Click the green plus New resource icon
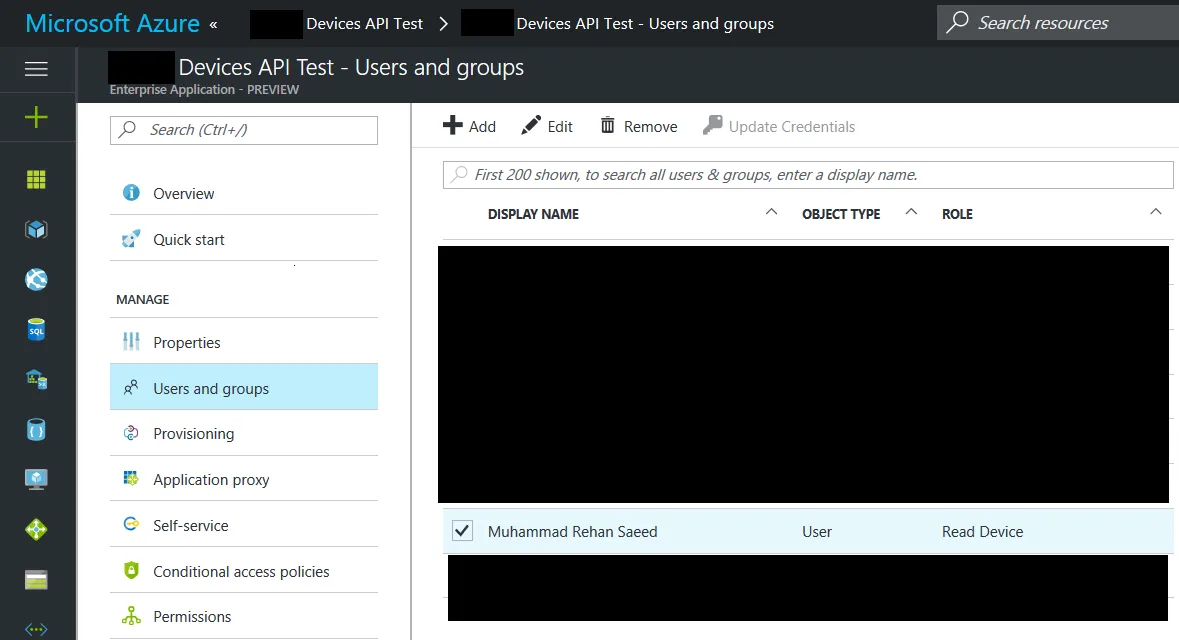The height and width of the screenshot is (640, 1179). pyautogui.click(x=36, y=117)
